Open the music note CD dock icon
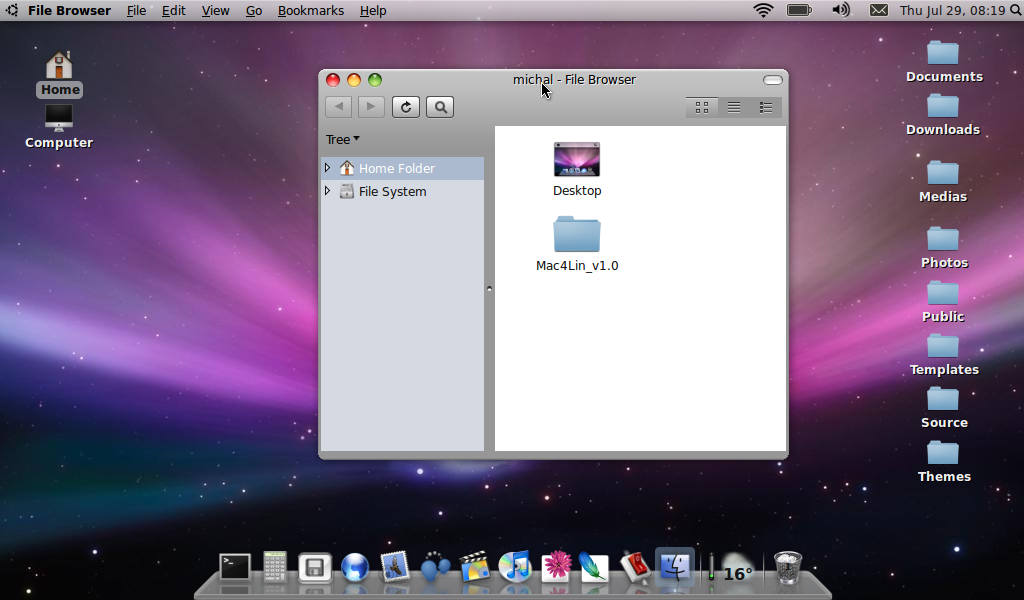The width and height of the screenshot is (1024, 600). point(515,566)
